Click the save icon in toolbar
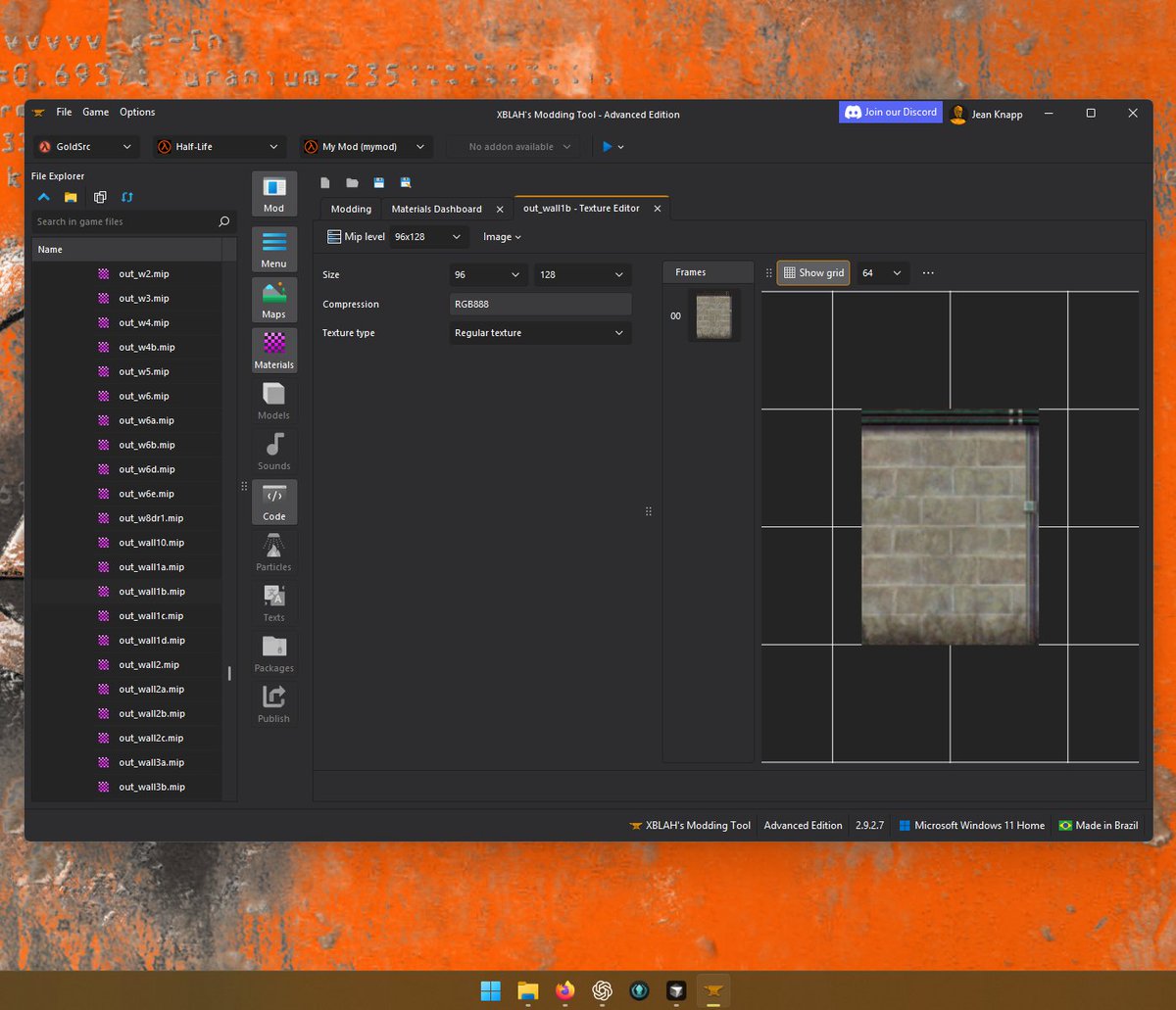 coord(378,182)
